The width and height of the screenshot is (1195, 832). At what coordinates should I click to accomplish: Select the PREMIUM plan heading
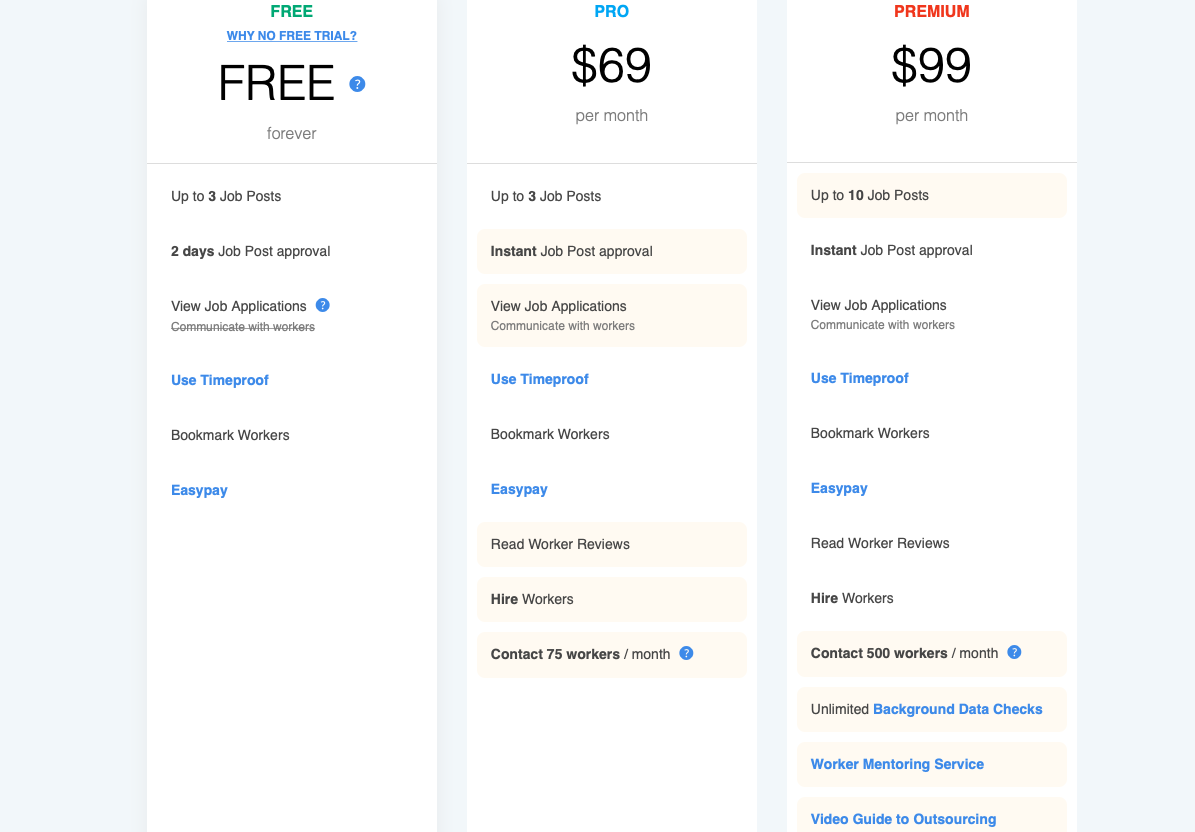(931, 12)
